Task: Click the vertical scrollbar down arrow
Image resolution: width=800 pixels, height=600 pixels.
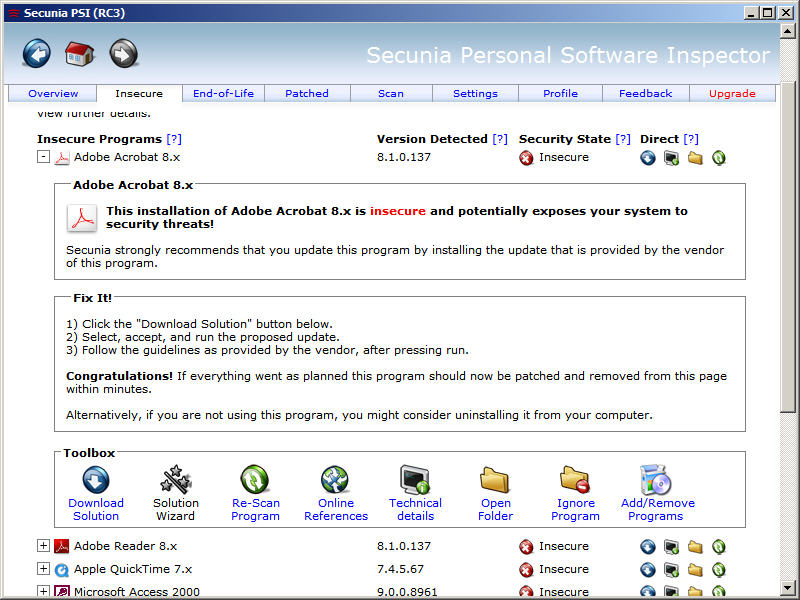Action: [x=791, y=589]
